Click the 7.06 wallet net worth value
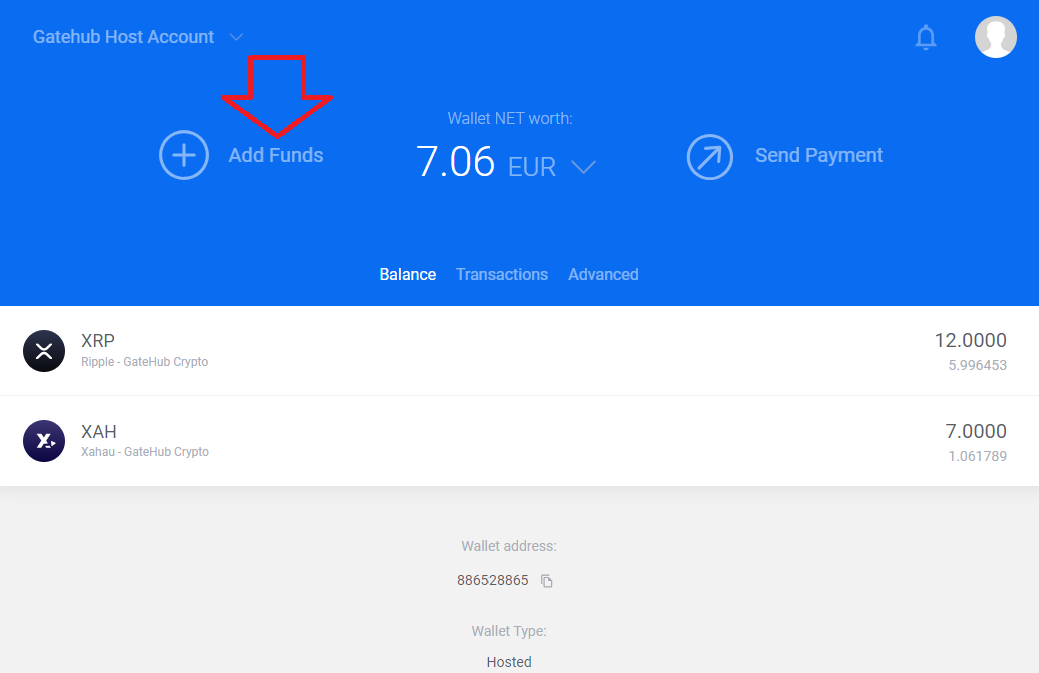 pyautogui.click(x=456, y=161)
